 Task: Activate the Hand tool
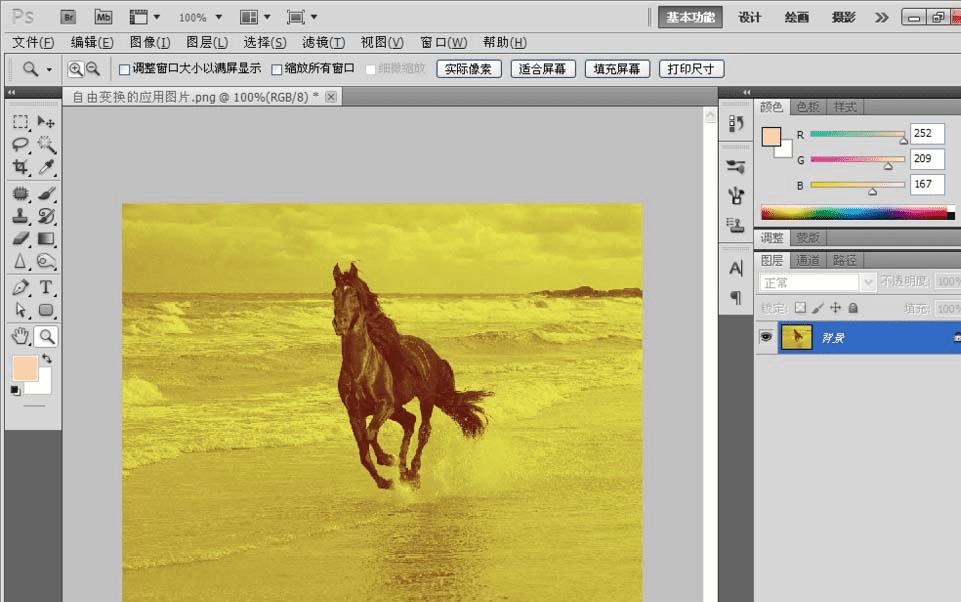pyautogui.click(x=20, y=336)
